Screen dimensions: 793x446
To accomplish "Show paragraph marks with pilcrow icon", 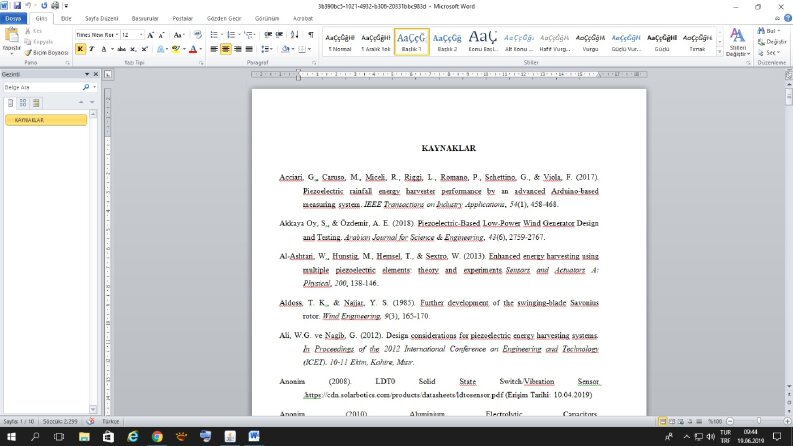I will tap(311, 35).
